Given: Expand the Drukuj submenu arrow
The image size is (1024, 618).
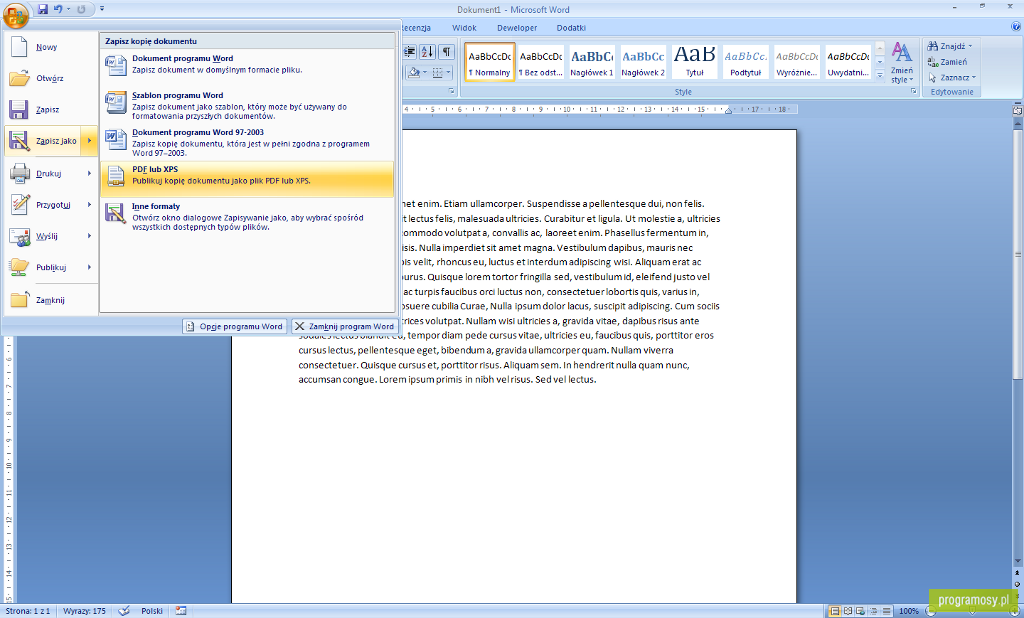Looking at the screenshot, I should [89, 173].
